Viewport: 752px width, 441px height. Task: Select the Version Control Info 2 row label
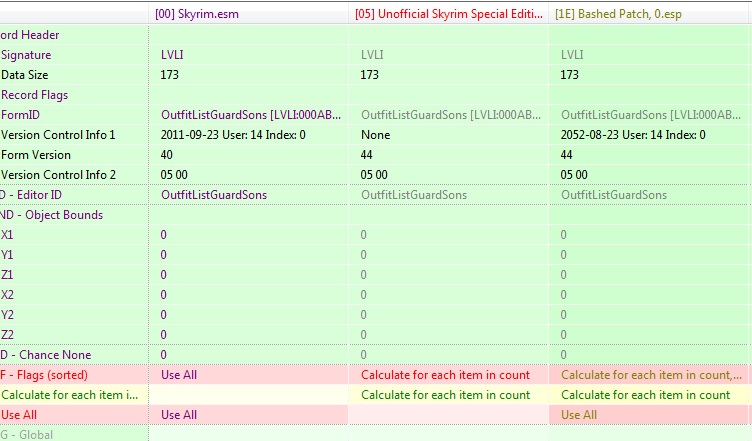59,175
